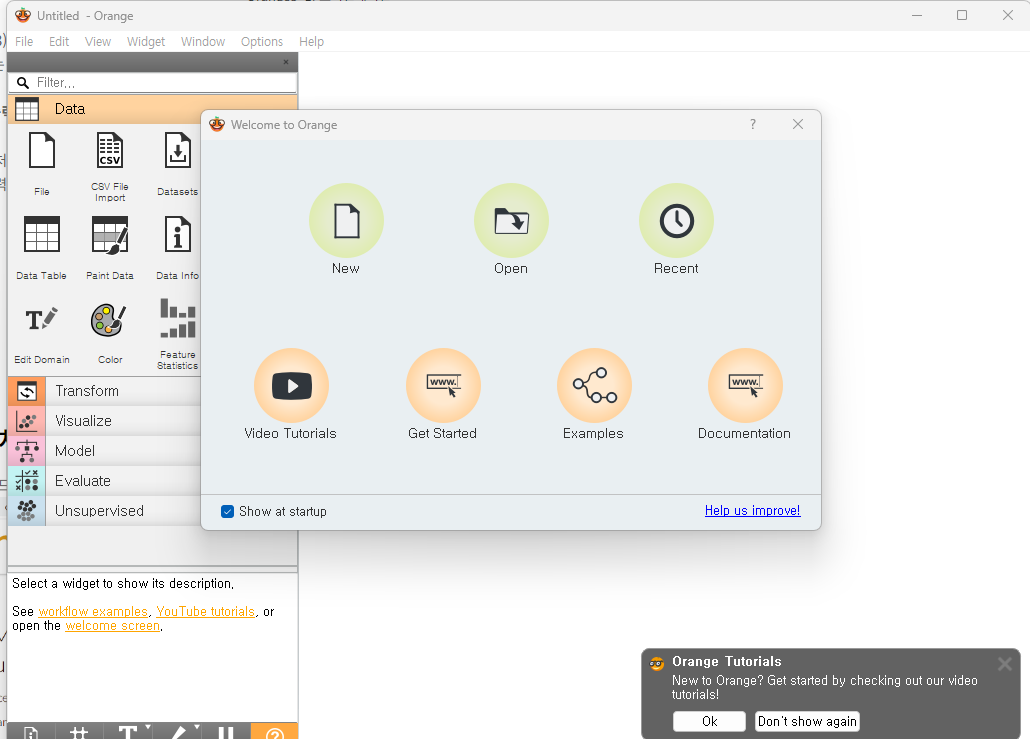Toggle the grid alignment toolbar icon

(x=79, y=731)
